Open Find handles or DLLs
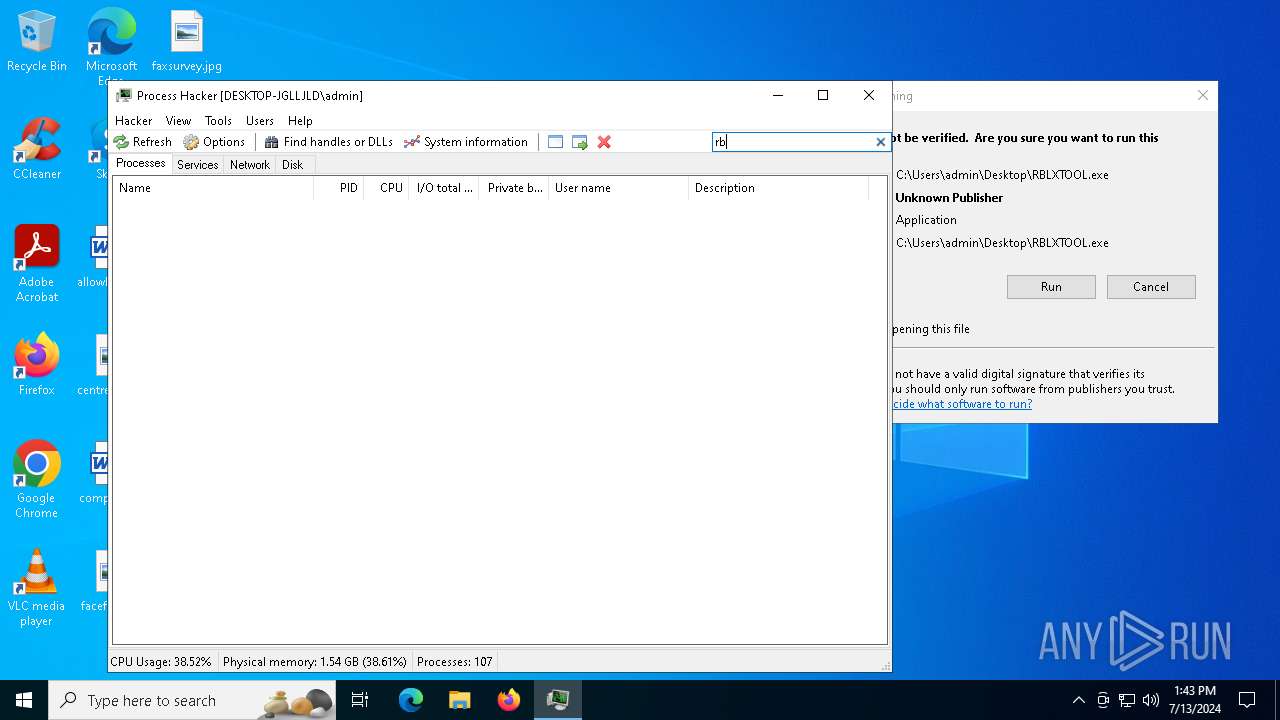Screen dimensions: 1280x720 coord(328,142)
